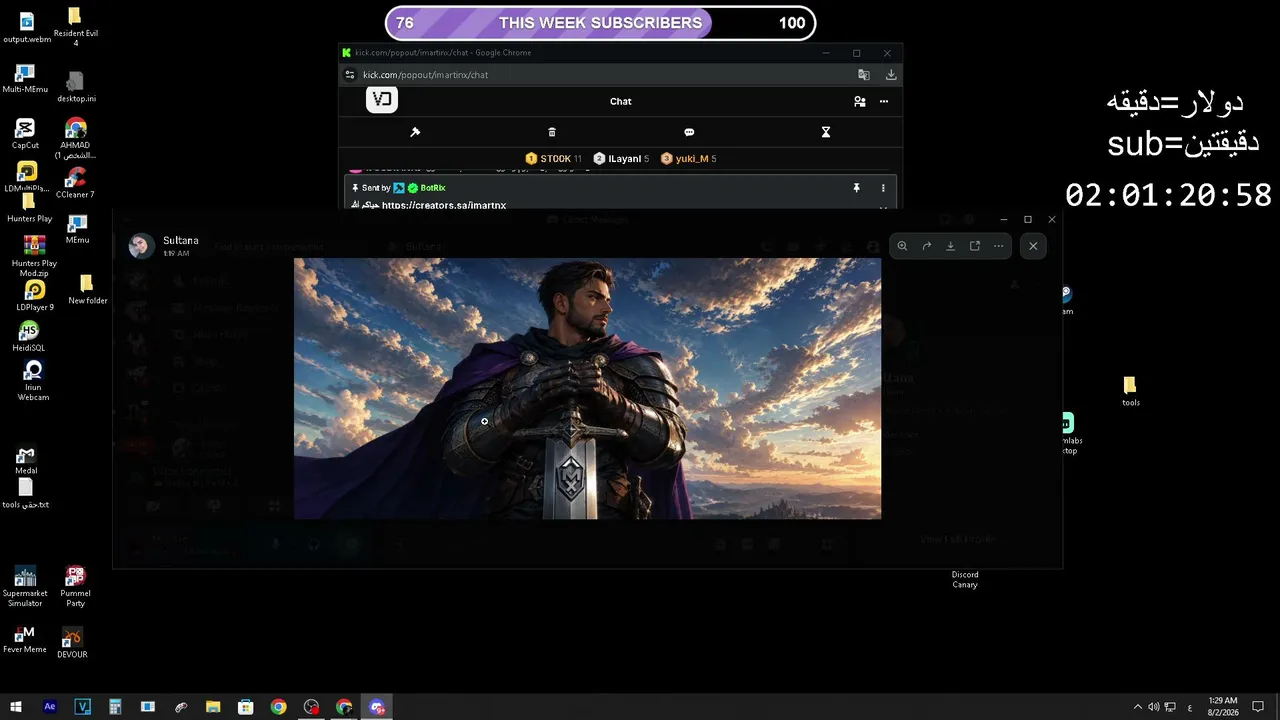
Task: Close the Discord image preview
Action: coord(1033,246)
